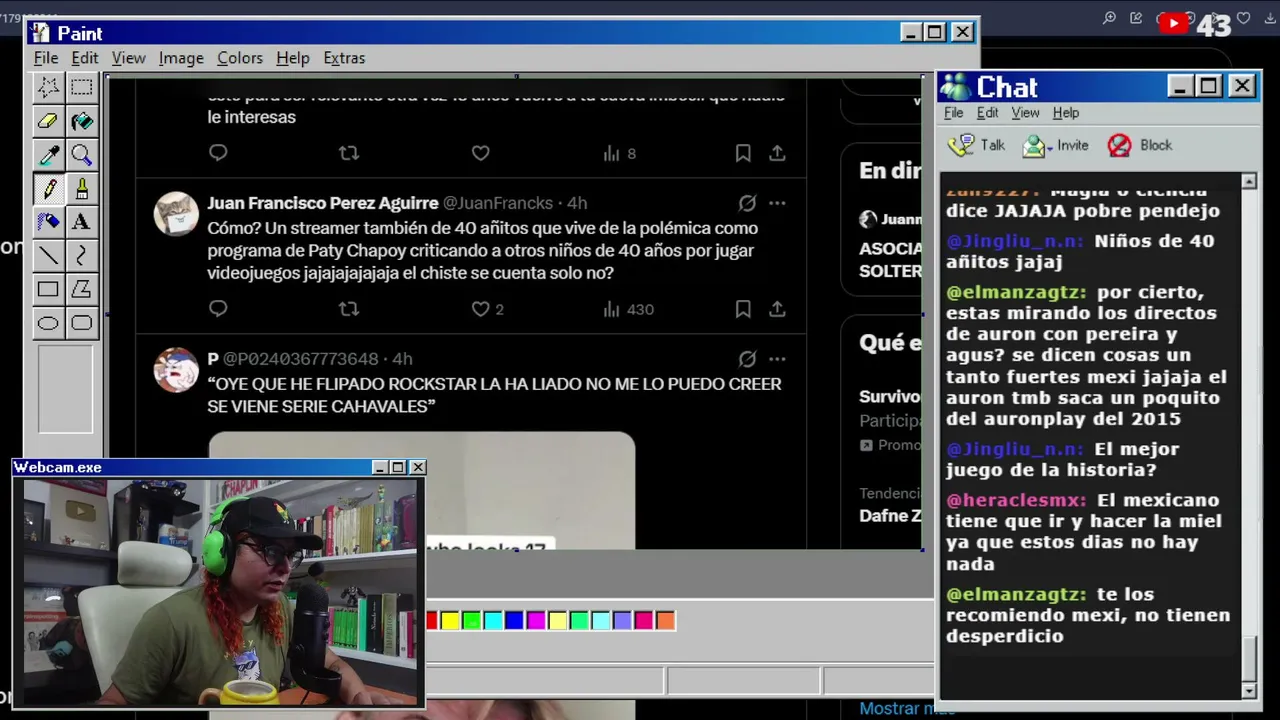Like the tweet with 8 views

click(481, 153)
